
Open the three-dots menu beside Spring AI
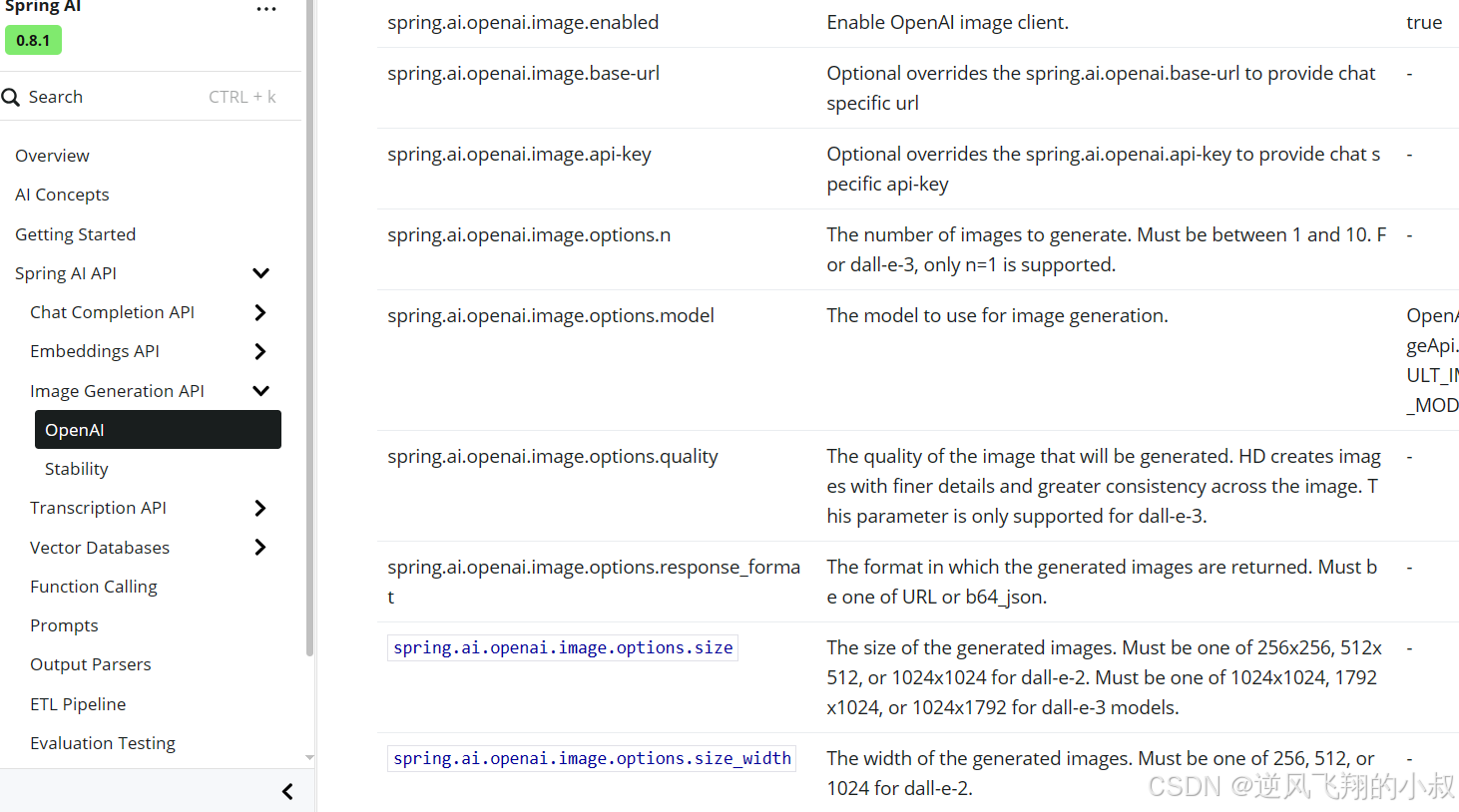click(x=266, y=9)
